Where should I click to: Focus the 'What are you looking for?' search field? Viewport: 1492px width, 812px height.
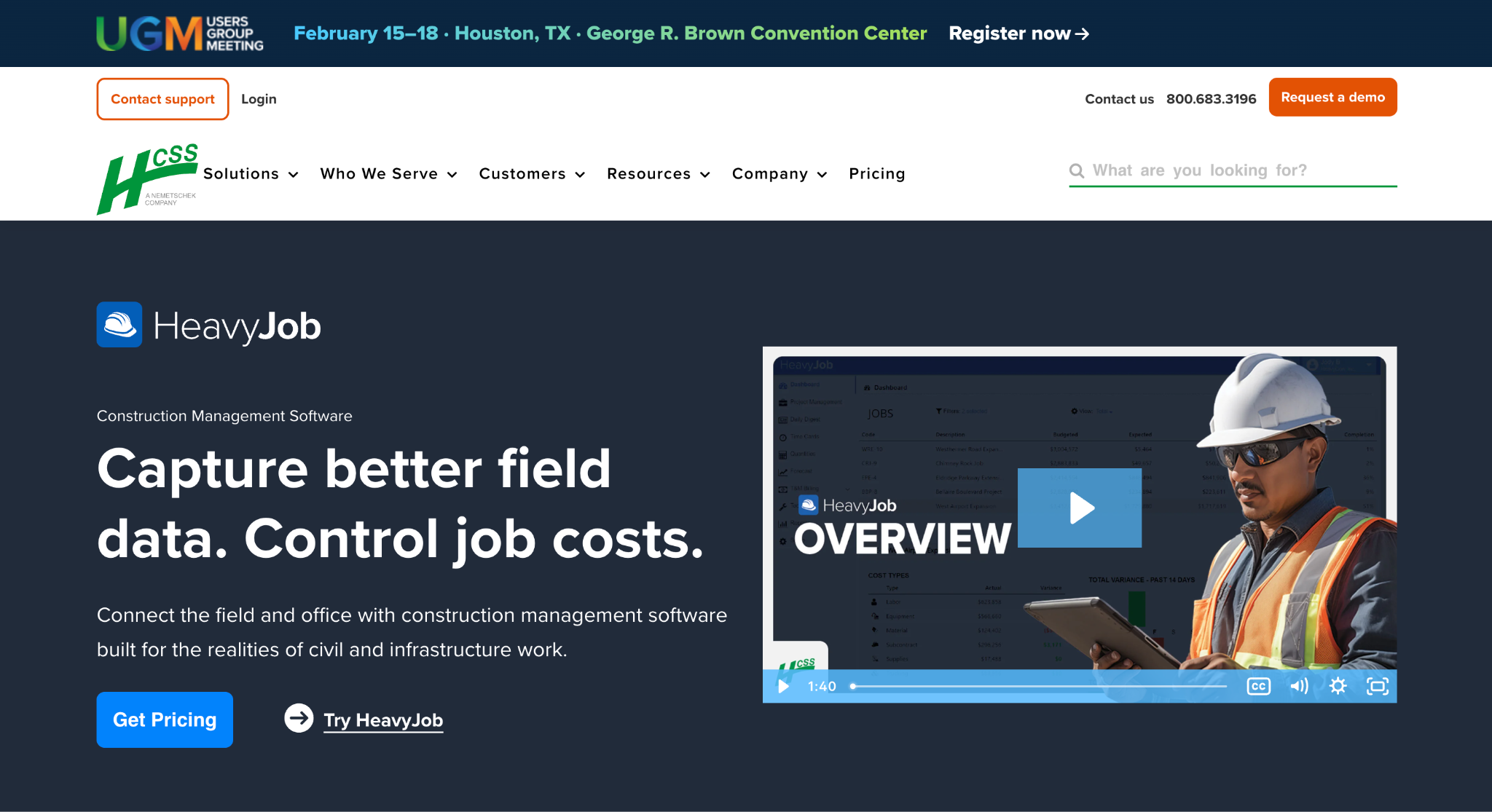[1233, 170]
